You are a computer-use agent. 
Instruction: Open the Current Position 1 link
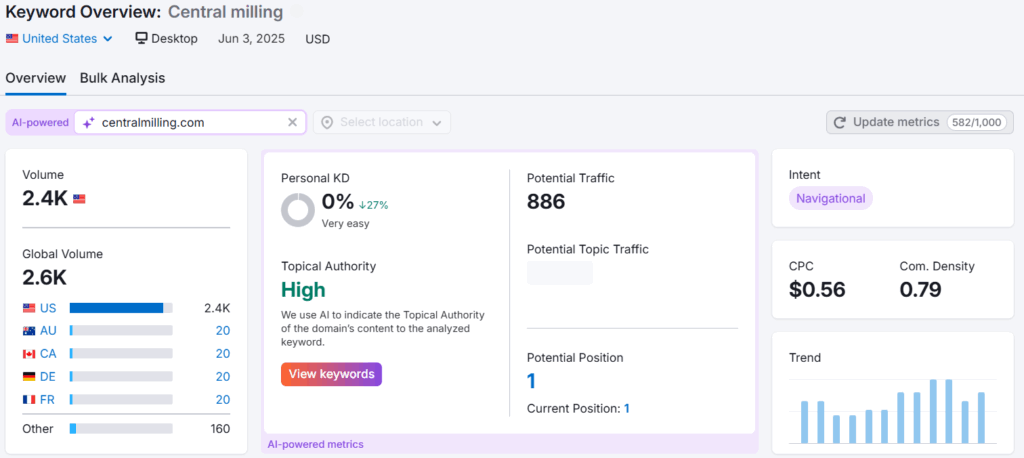[x=627, y=408]
